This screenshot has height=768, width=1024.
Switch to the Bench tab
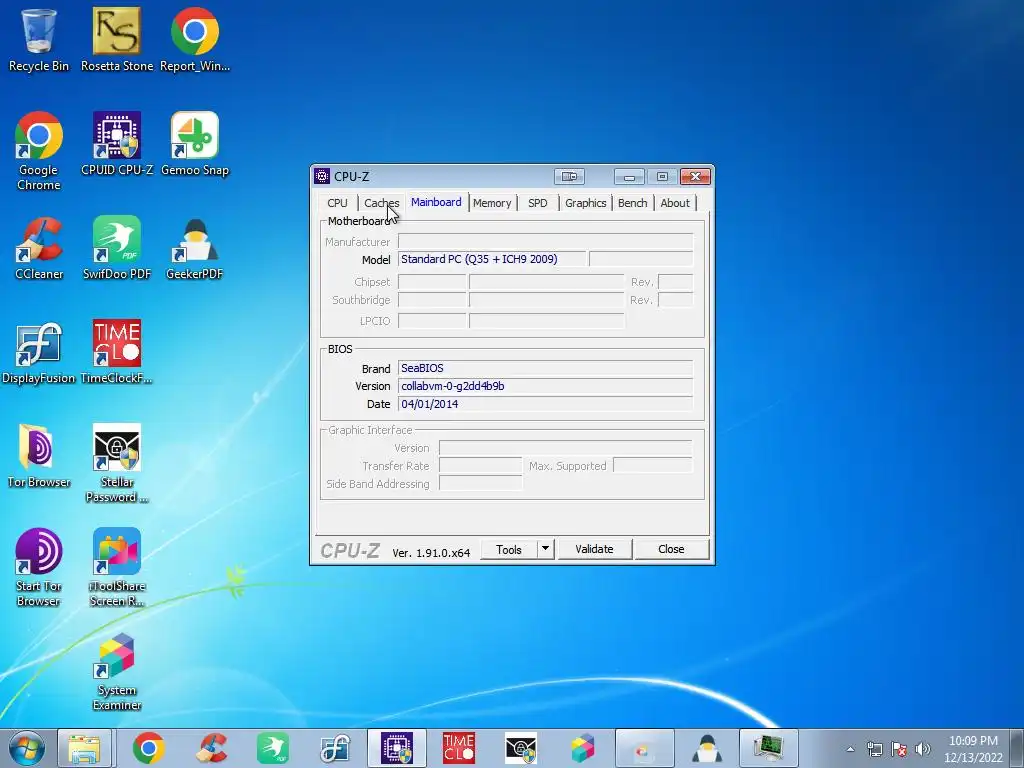pyautogui.click(x=633, y=203)
